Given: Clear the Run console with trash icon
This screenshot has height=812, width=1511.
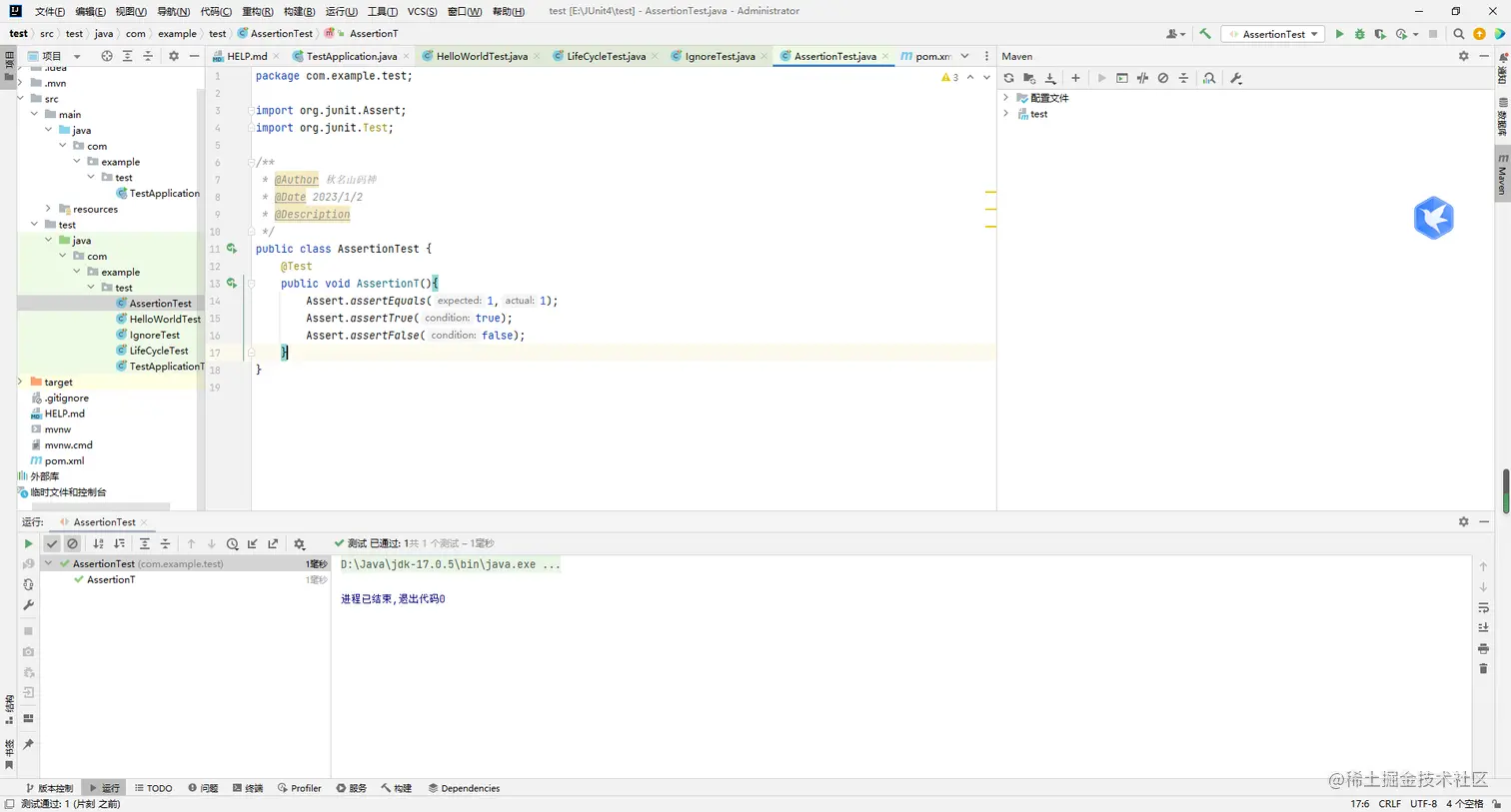Looking at the screenshot, I should pos(1483,668).
